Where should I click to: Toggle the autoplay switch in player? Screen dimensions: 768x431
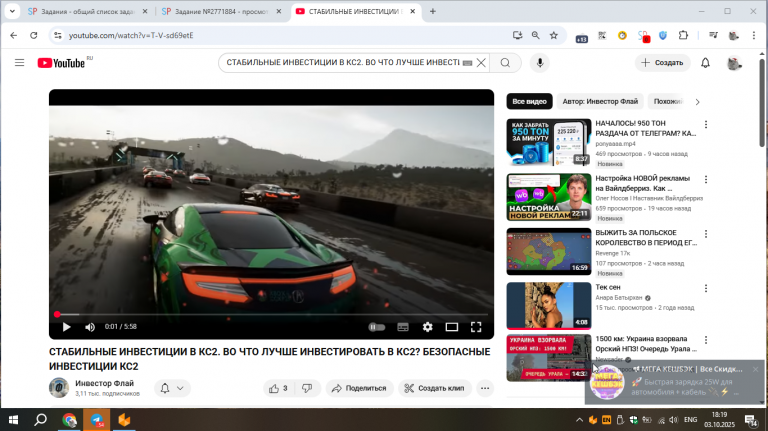377,327
